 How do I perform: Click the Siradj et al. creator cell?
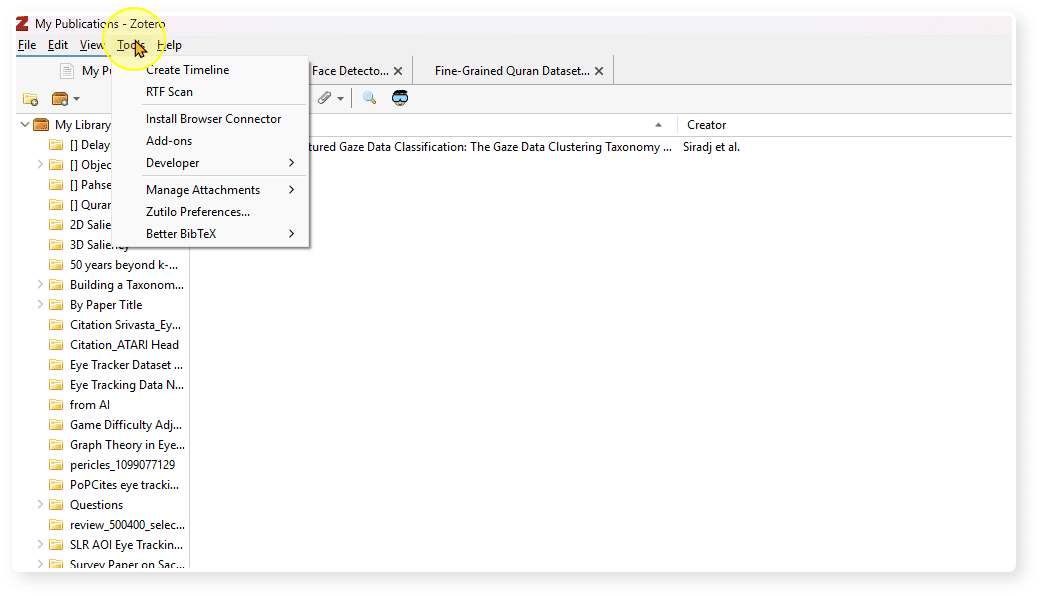(711, 147)
